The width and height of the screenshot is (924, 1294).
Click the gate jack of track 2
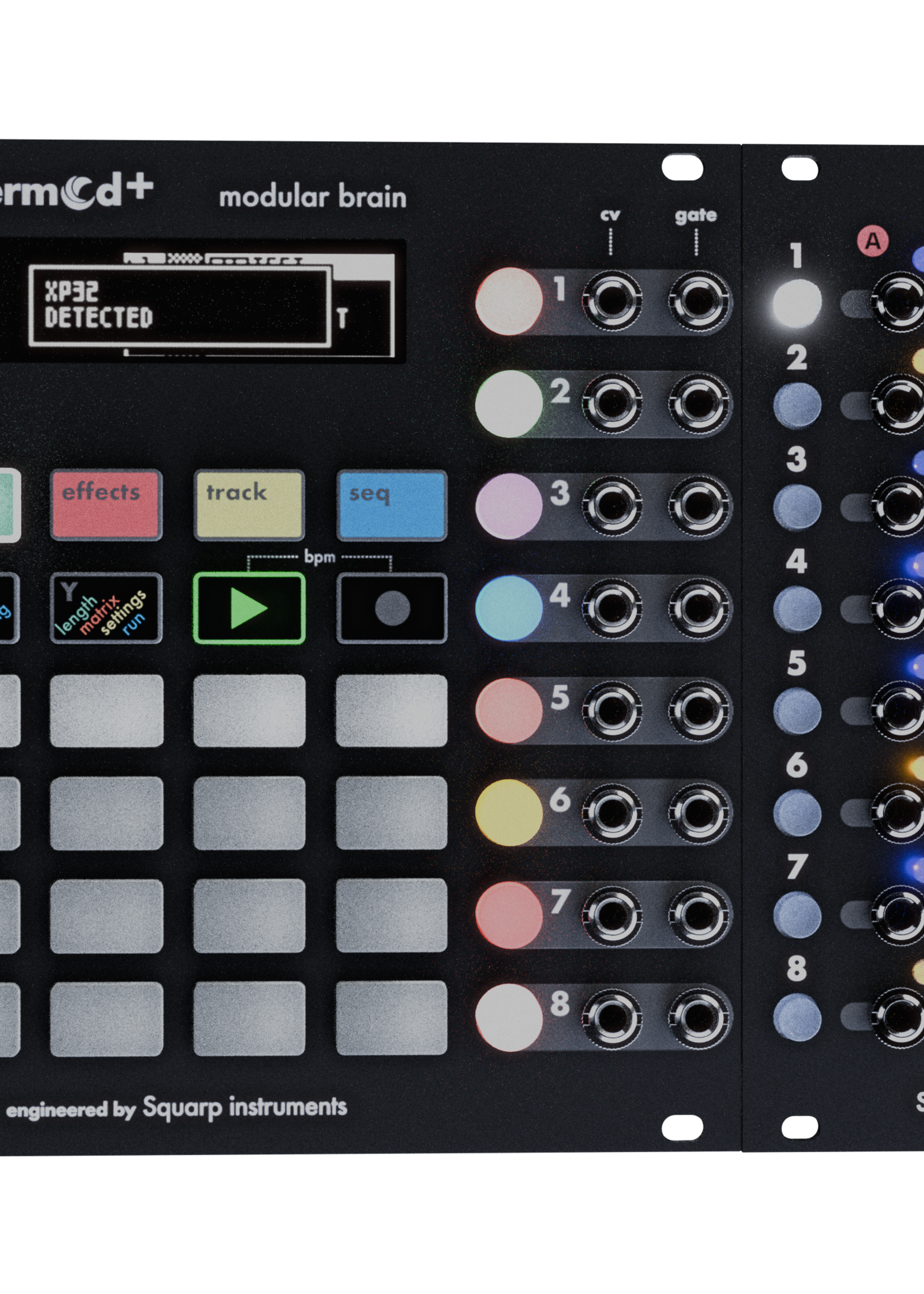point(699,404)
